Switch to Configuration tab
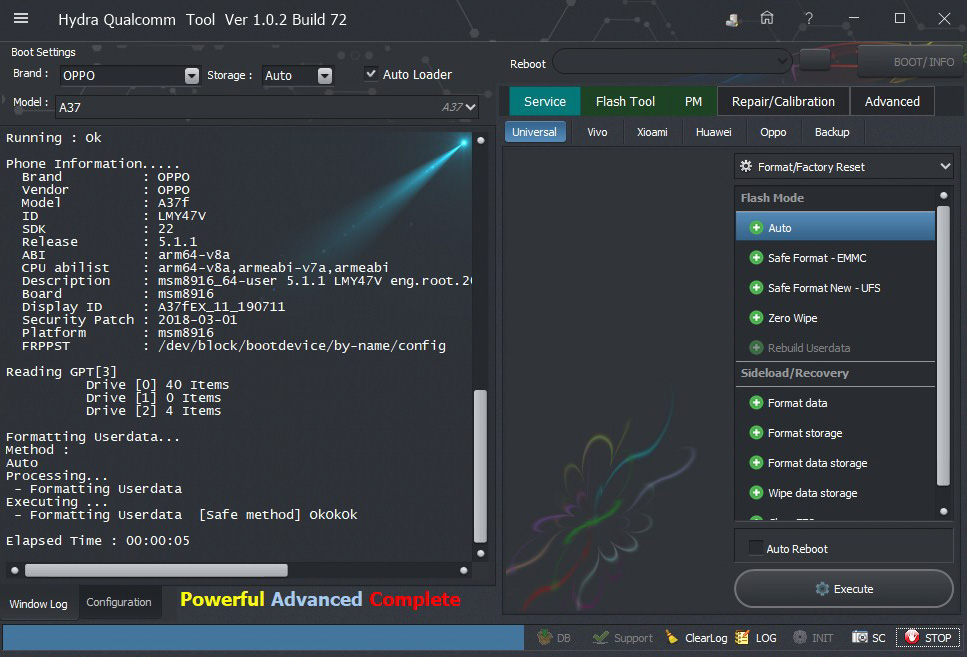 click(118, 602)
